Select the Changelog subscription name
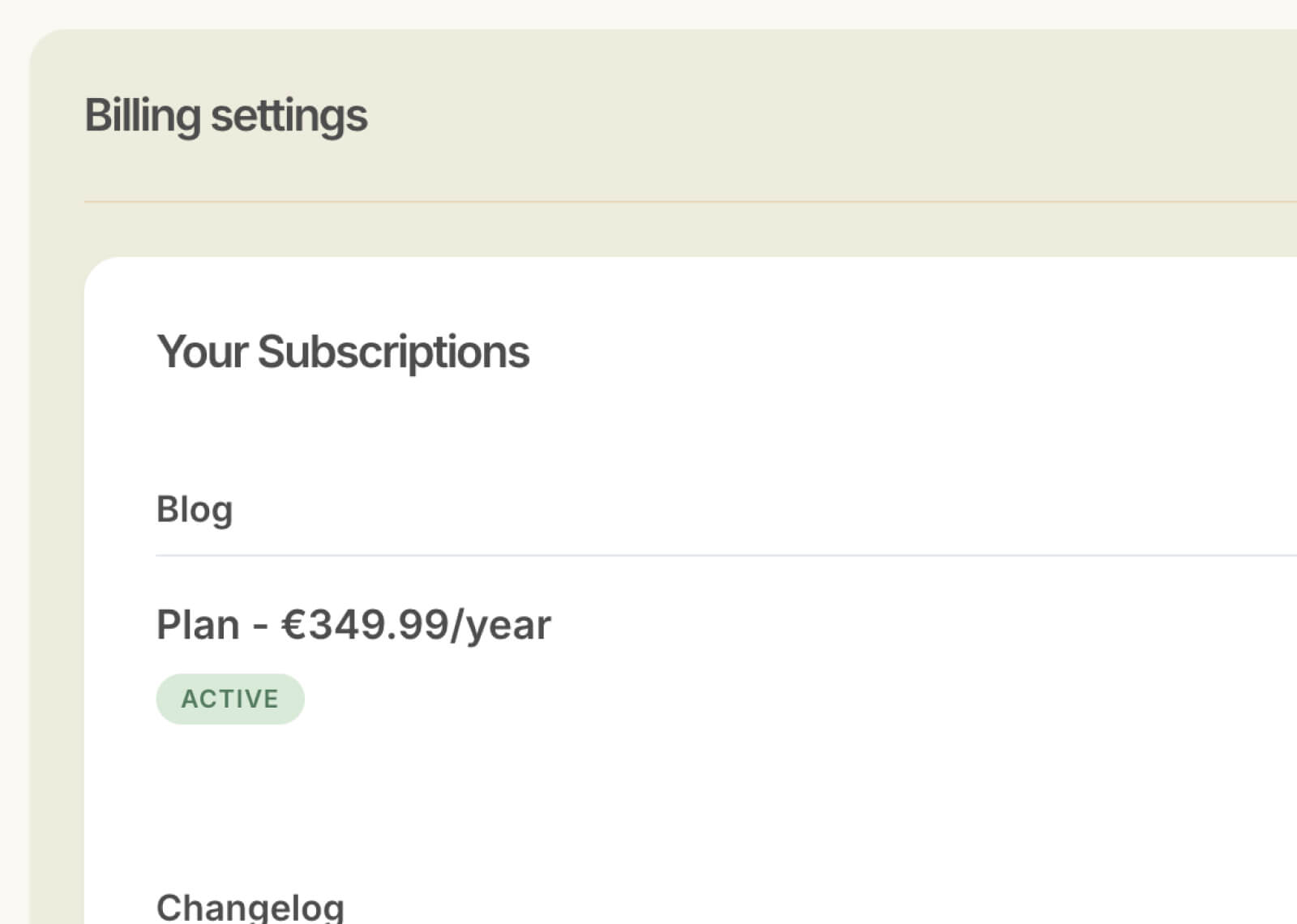Viewport: 1297px width, 924px height. pyautogui.click(x=250, y=907)
